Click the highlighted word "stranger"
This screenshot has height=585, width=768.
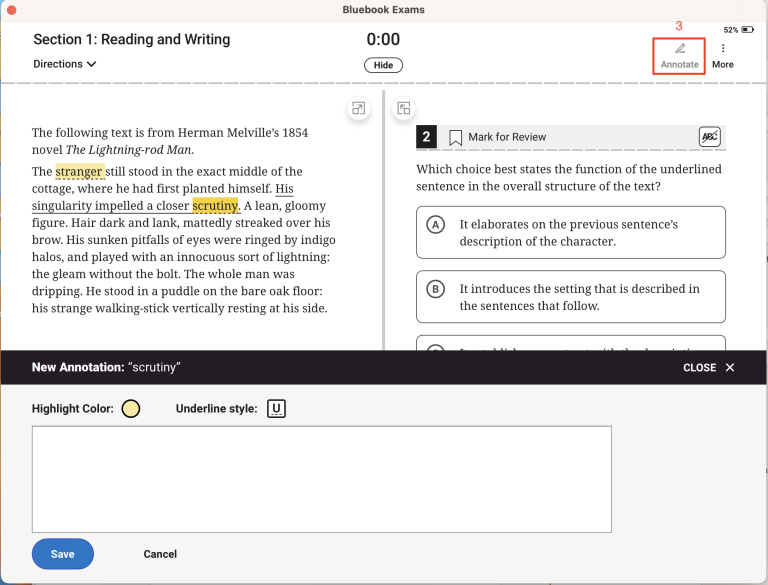coord(79,171)
